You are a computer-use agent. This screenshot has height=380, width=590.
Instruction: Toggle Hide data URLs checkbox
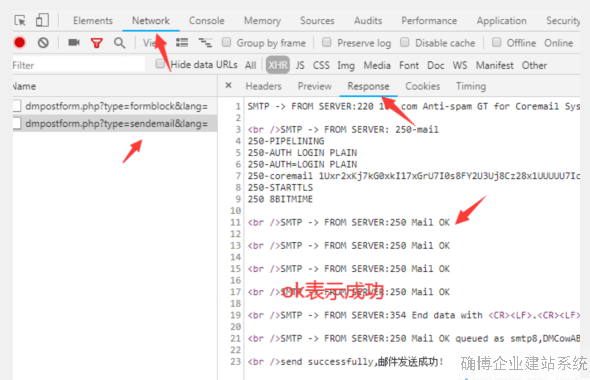click(160, 64)
